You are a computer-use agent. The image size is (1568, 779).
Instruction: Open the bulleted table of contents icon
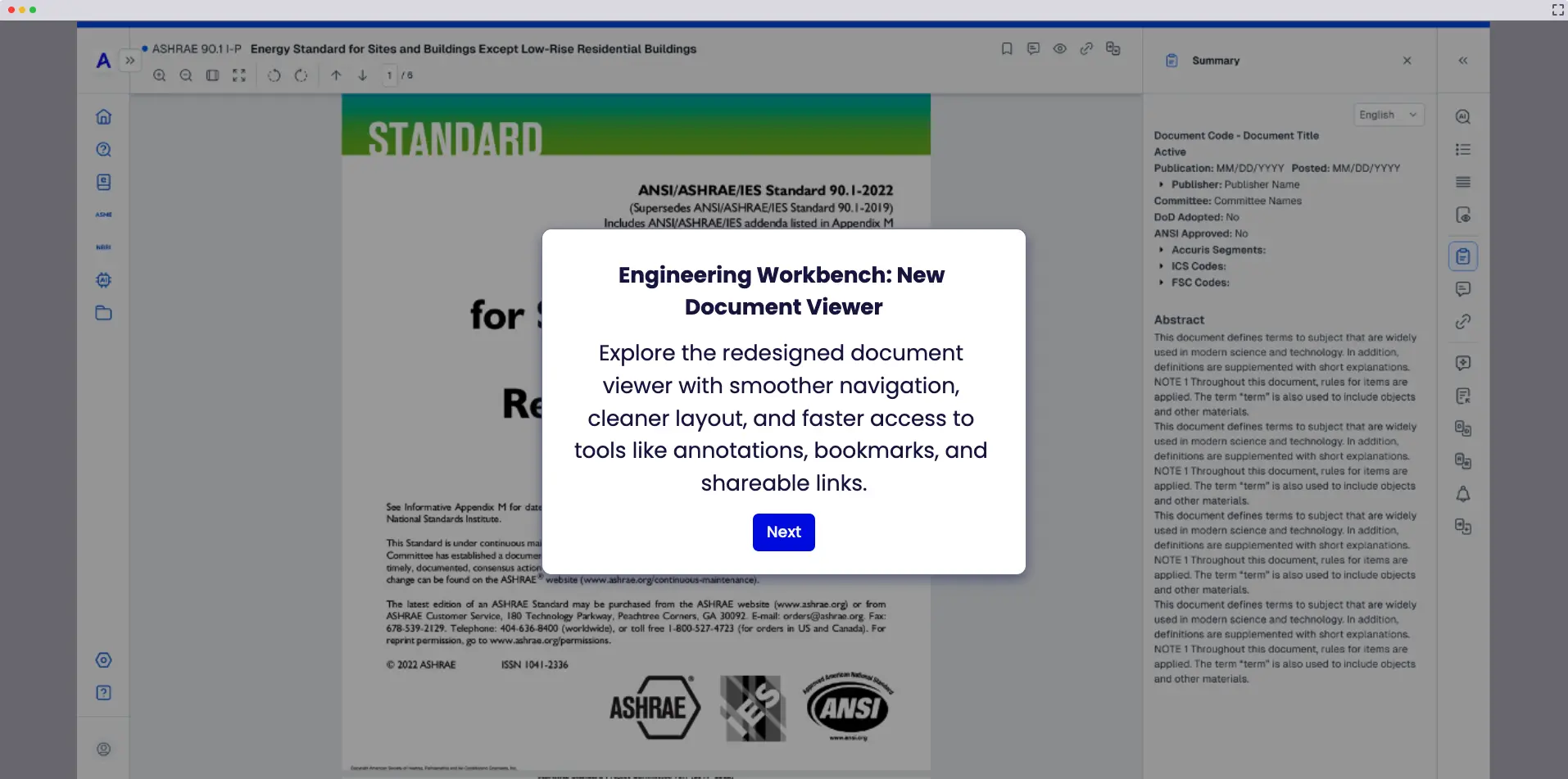[x=1463, y=150]
